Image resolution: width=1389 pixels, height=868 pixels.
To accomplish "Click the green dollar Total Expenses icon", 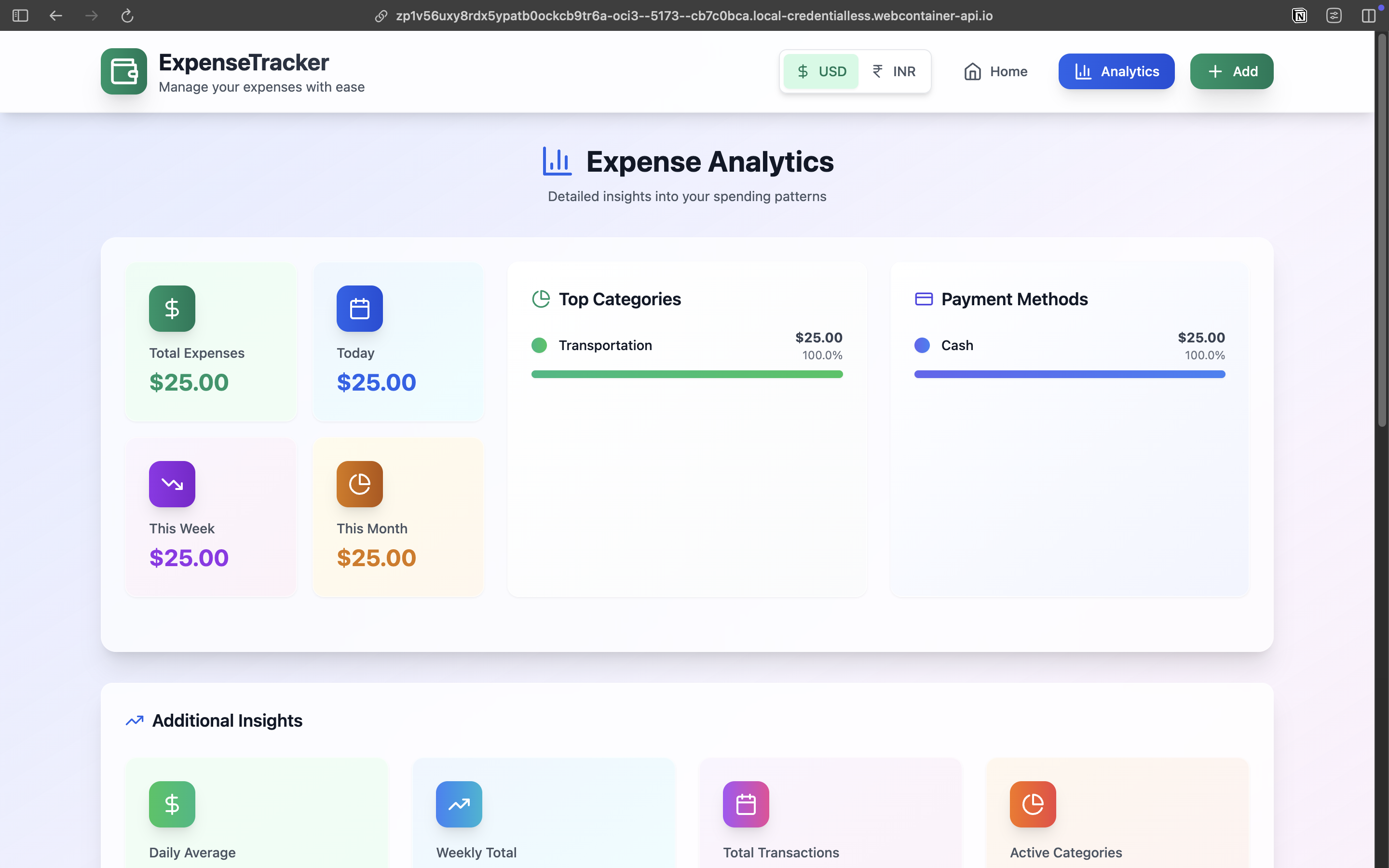I will [x=172, y=308].
